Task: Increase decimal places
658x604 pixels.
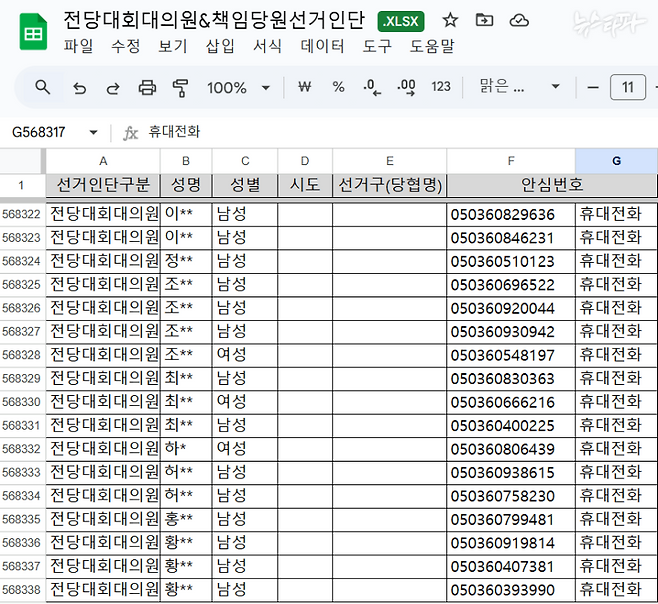Action: [406, 87]
